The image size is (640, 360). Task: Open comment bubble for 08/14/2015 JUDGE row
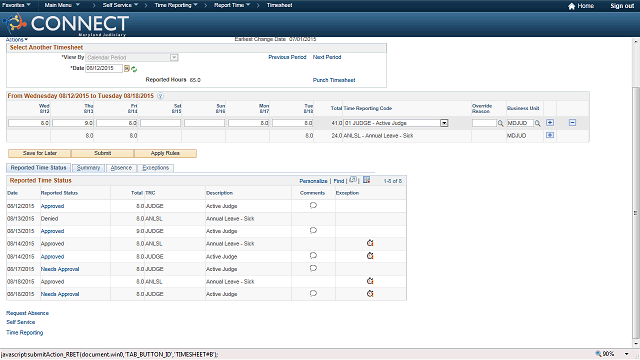[313, 256]
